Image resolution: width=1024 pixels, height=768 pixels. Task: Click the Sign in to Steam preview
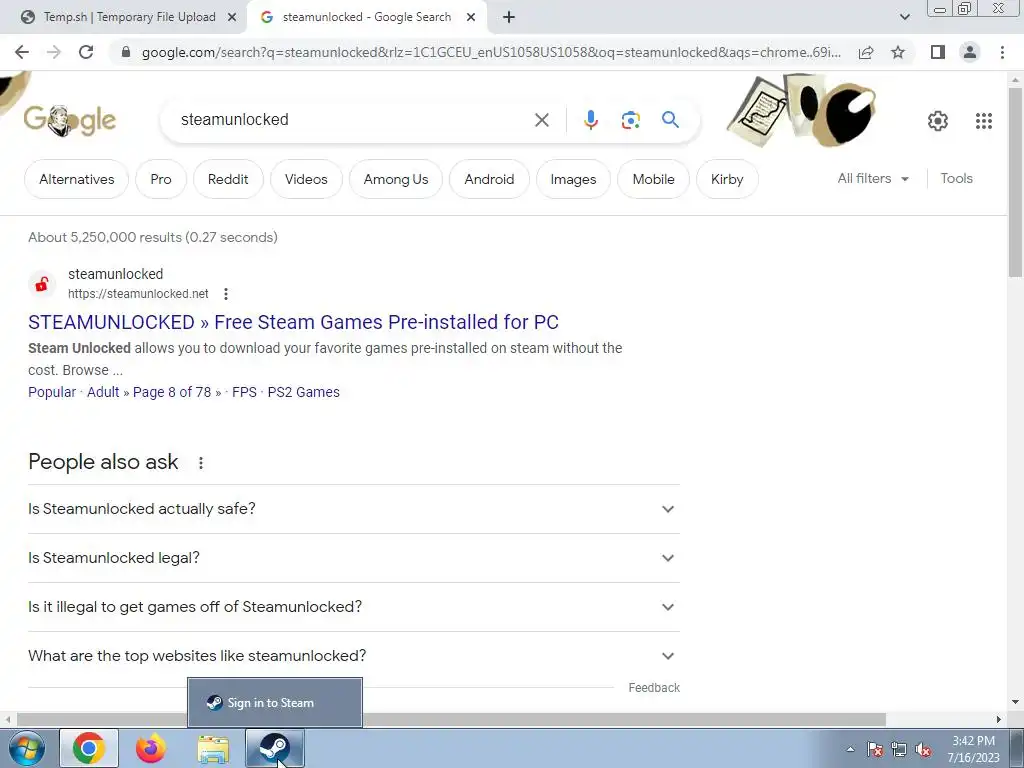point(275,703)
